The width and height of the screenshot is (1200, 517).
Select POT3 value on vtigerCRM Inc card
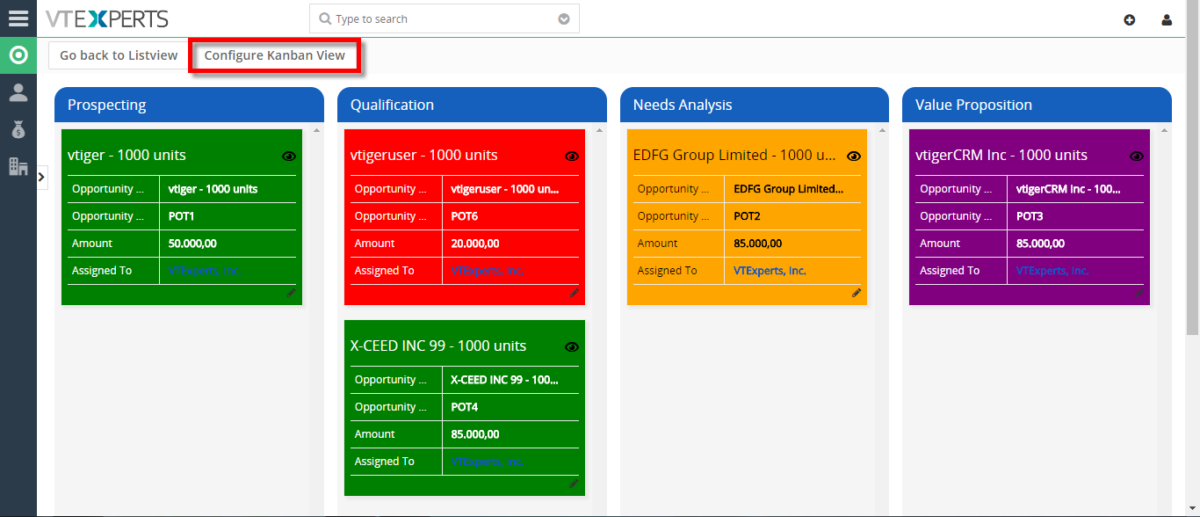[1030, 216]
